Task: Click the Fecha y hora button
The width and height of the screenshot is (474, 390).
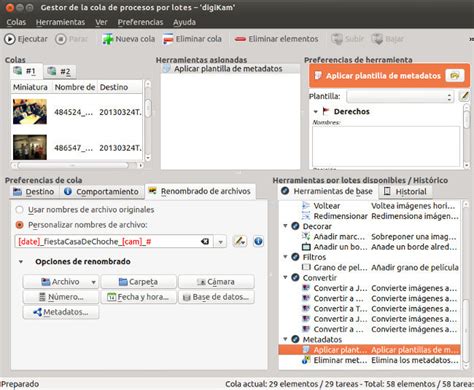Action: [138, 297]
